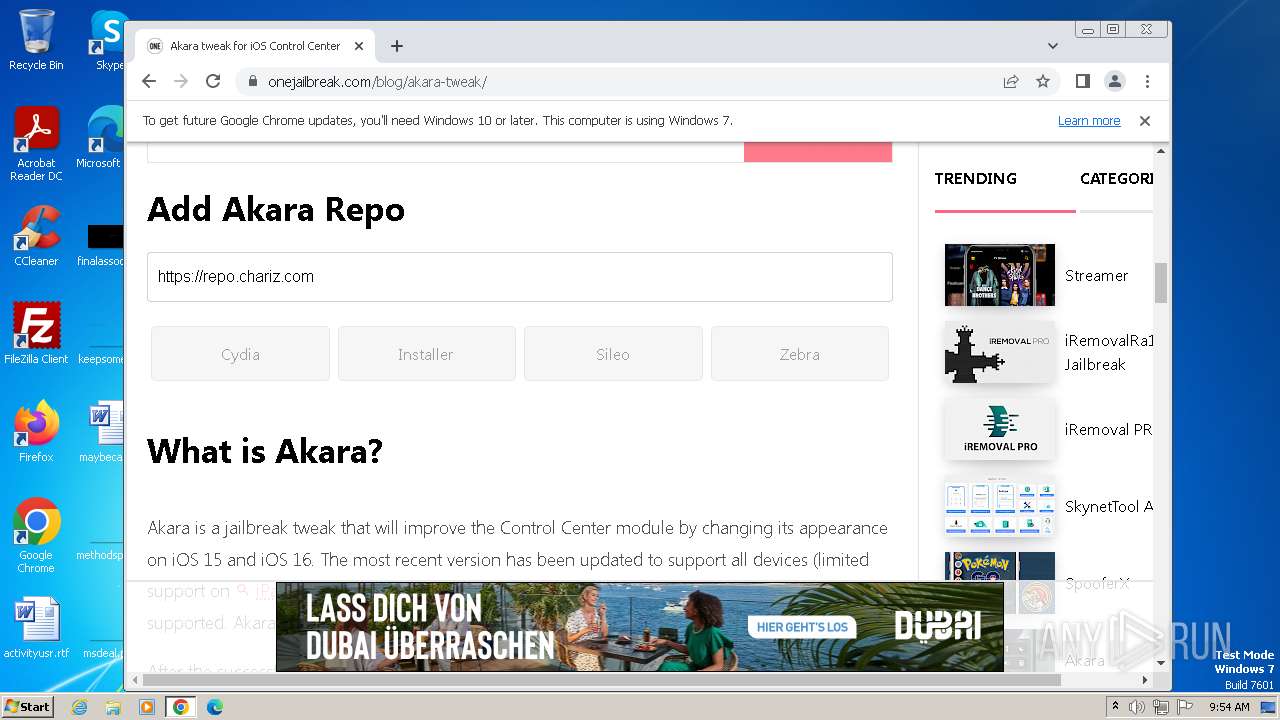Click the scroll up arrow of the page
The width and height of the screenshot is (1280, 720).
pos(1161,151)
